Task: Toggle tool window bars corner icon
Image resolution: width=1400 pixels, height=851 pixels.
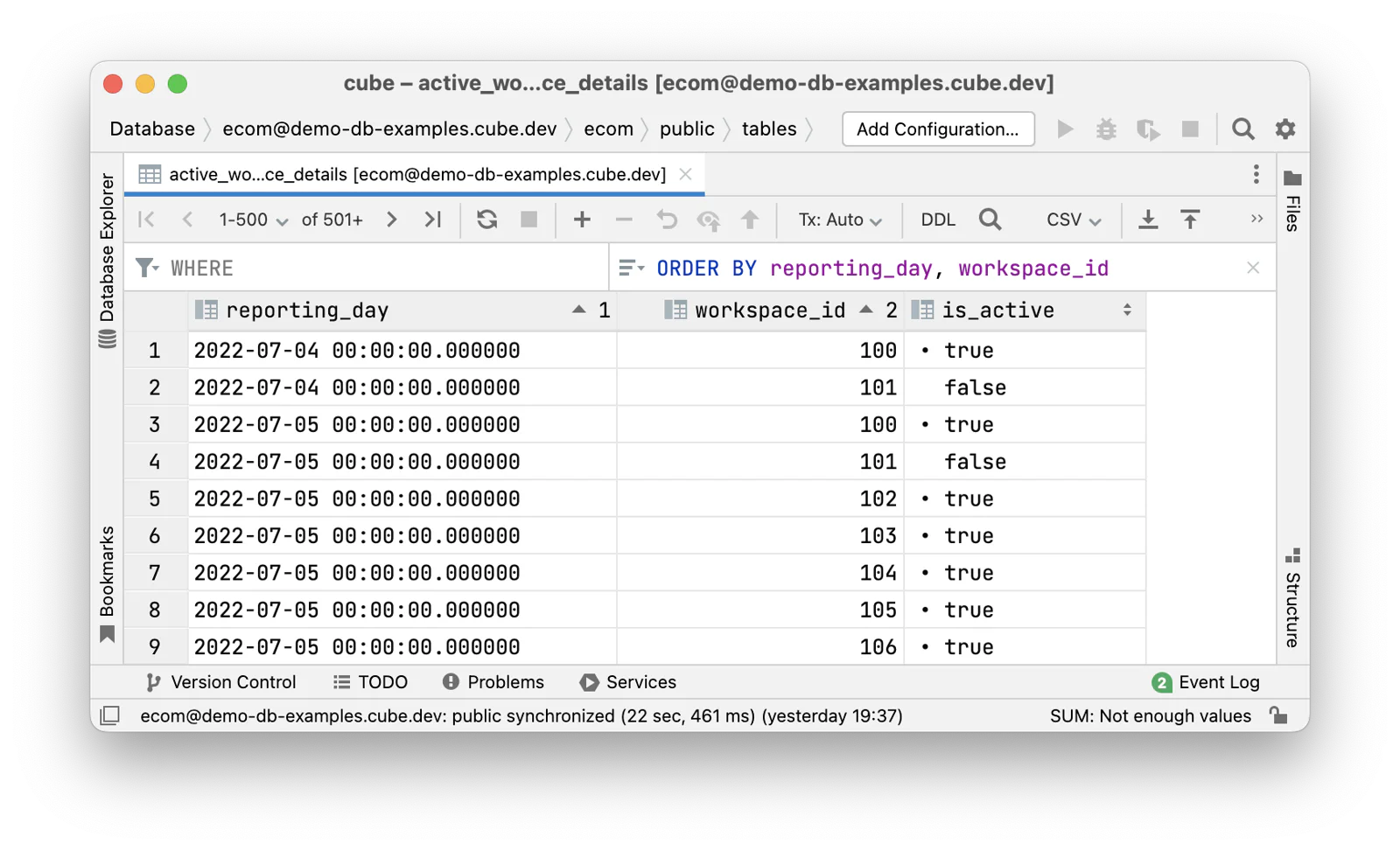Action: pyautogui.click(x=110, y=715)
